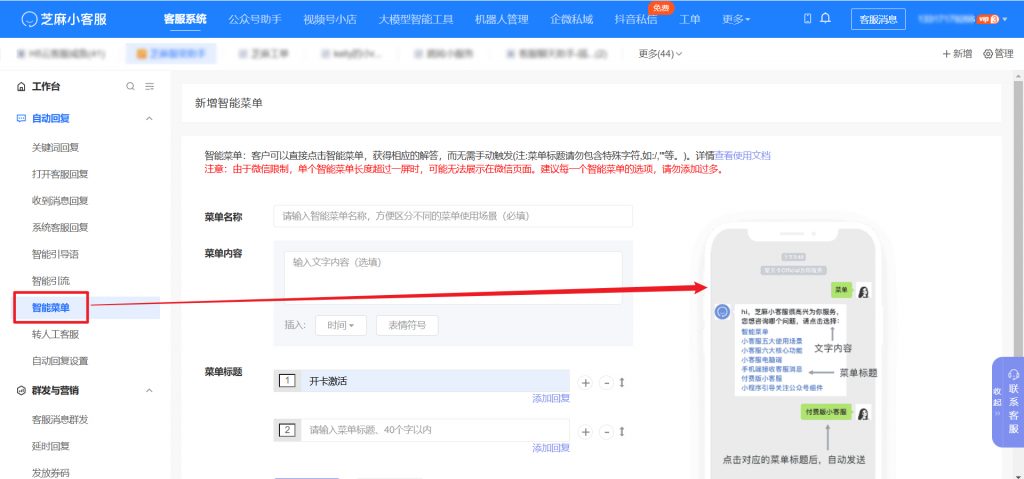Open 视频号小店 tab
The image size is (1024, 479).
tap(330, 19)
